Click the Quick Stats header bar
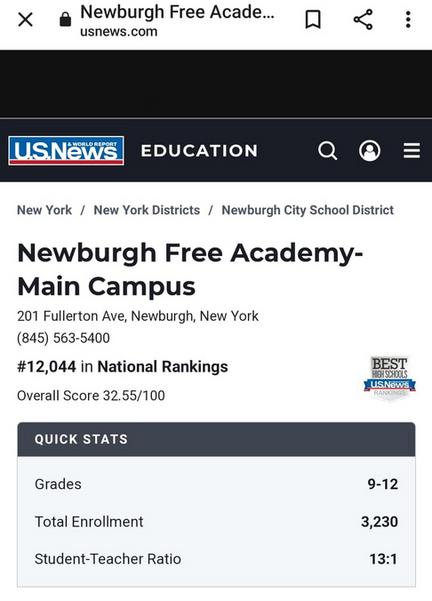The height and width of the screenshot is (601, 432). click(216, 439)
